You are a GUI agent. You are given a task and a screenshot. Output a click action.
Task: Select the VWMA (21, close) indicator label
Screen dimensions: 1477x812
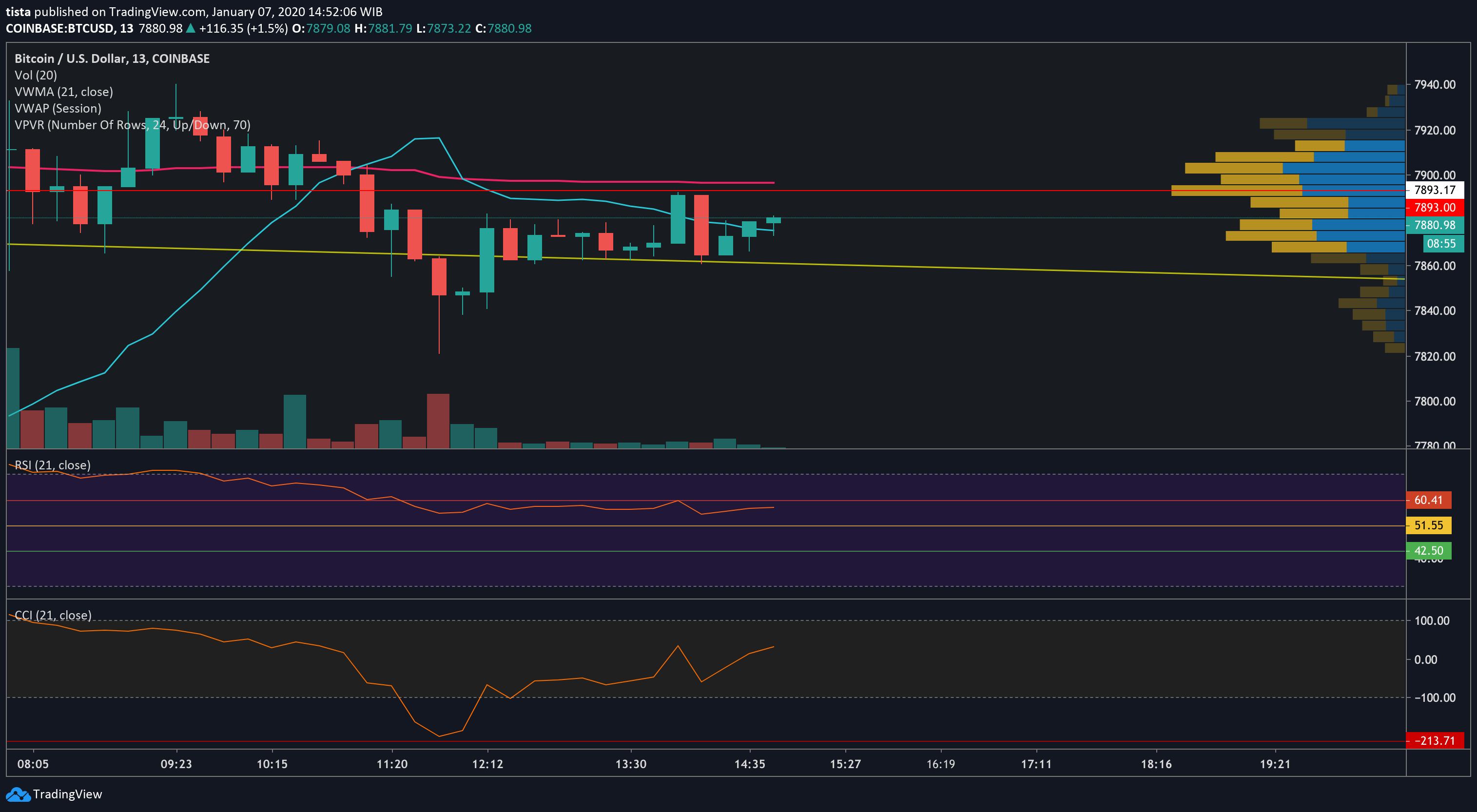(64, 92)
